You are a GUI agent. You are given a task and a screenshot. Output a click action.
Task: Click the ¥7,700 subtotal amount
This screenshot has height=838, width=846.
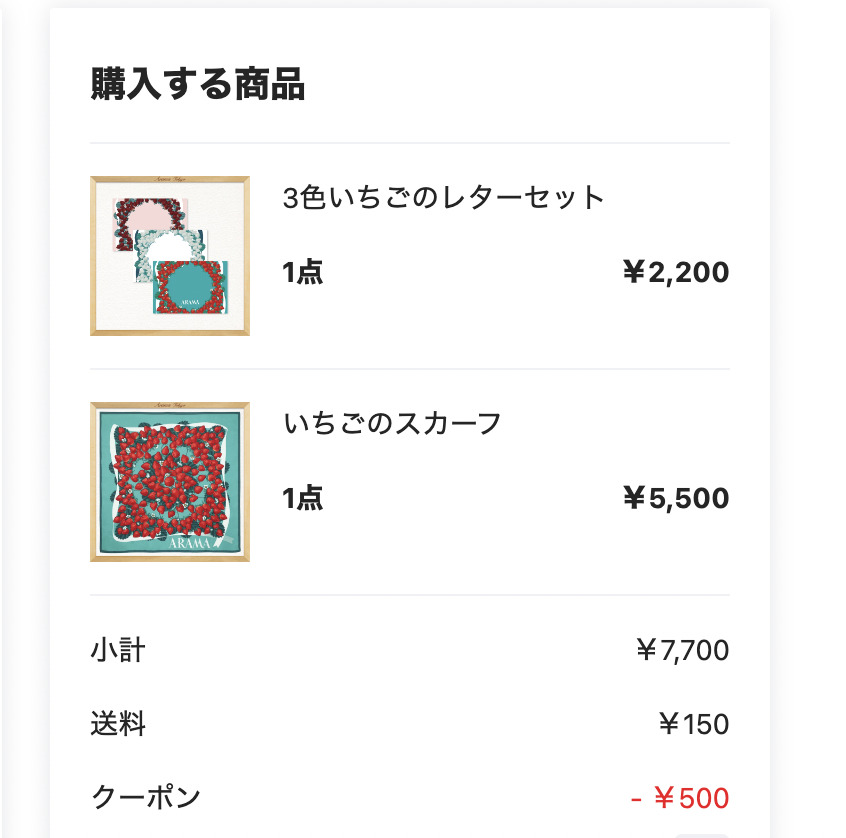(x=683, y=650)
